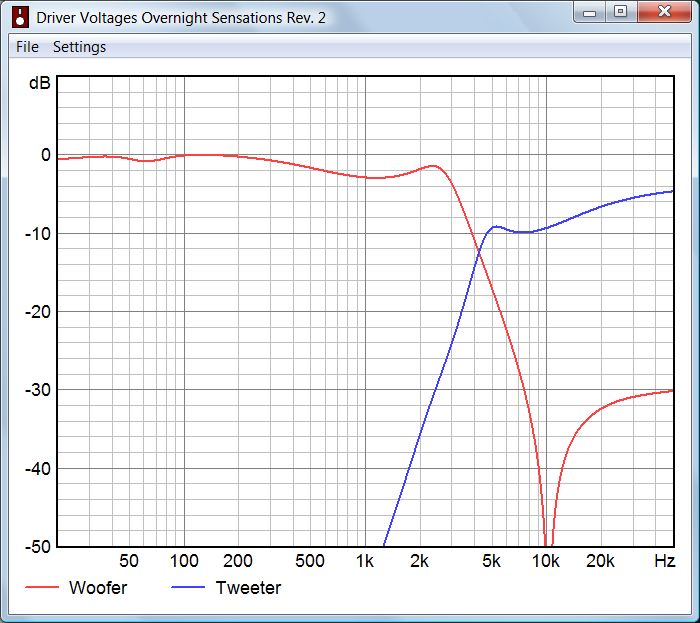This screenshot has height=623, width=700.
Task: Click the woofer notch dip near 10k
Action: [549, 542]
